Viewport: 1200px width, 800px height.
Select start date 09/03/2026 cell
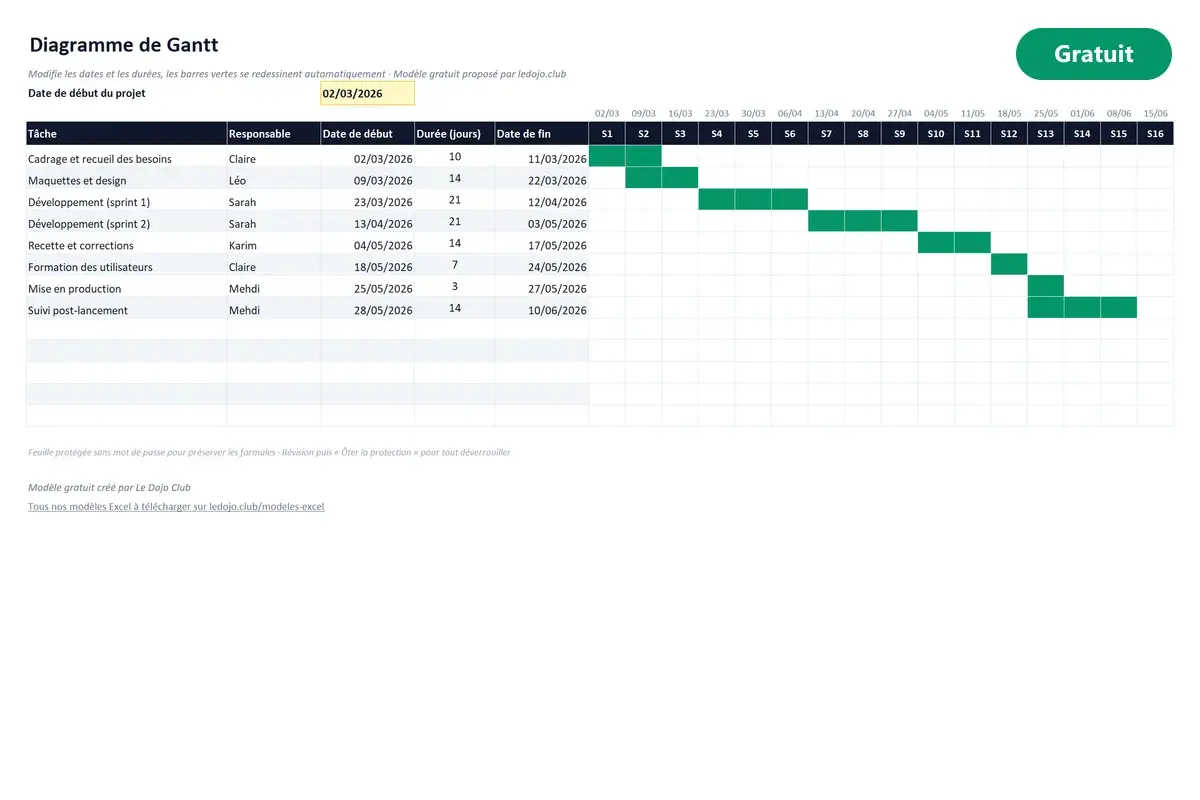(x=367, y=180)
